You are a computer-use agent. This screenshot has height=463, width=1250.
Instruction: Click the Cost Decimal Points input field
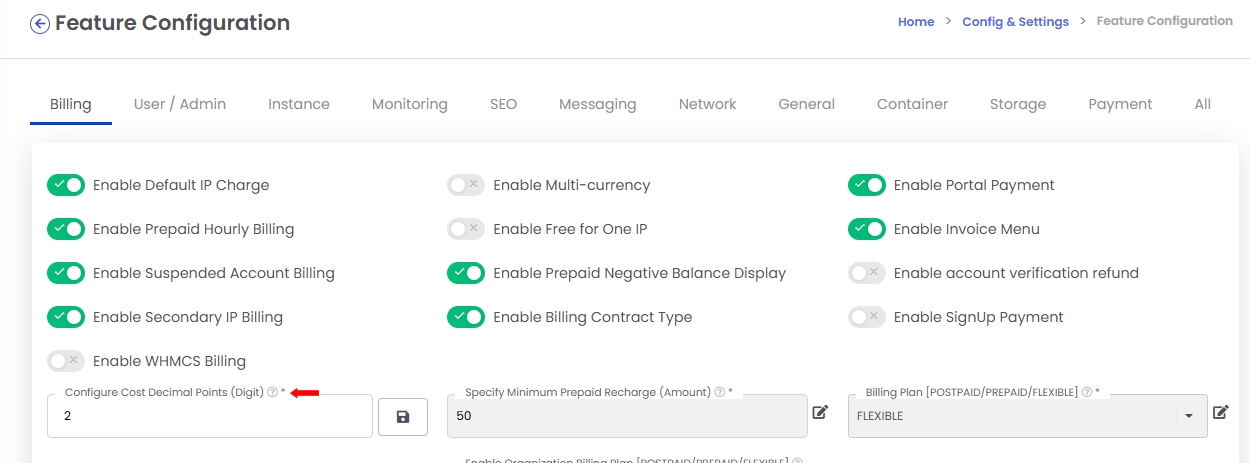coord(210,416)
